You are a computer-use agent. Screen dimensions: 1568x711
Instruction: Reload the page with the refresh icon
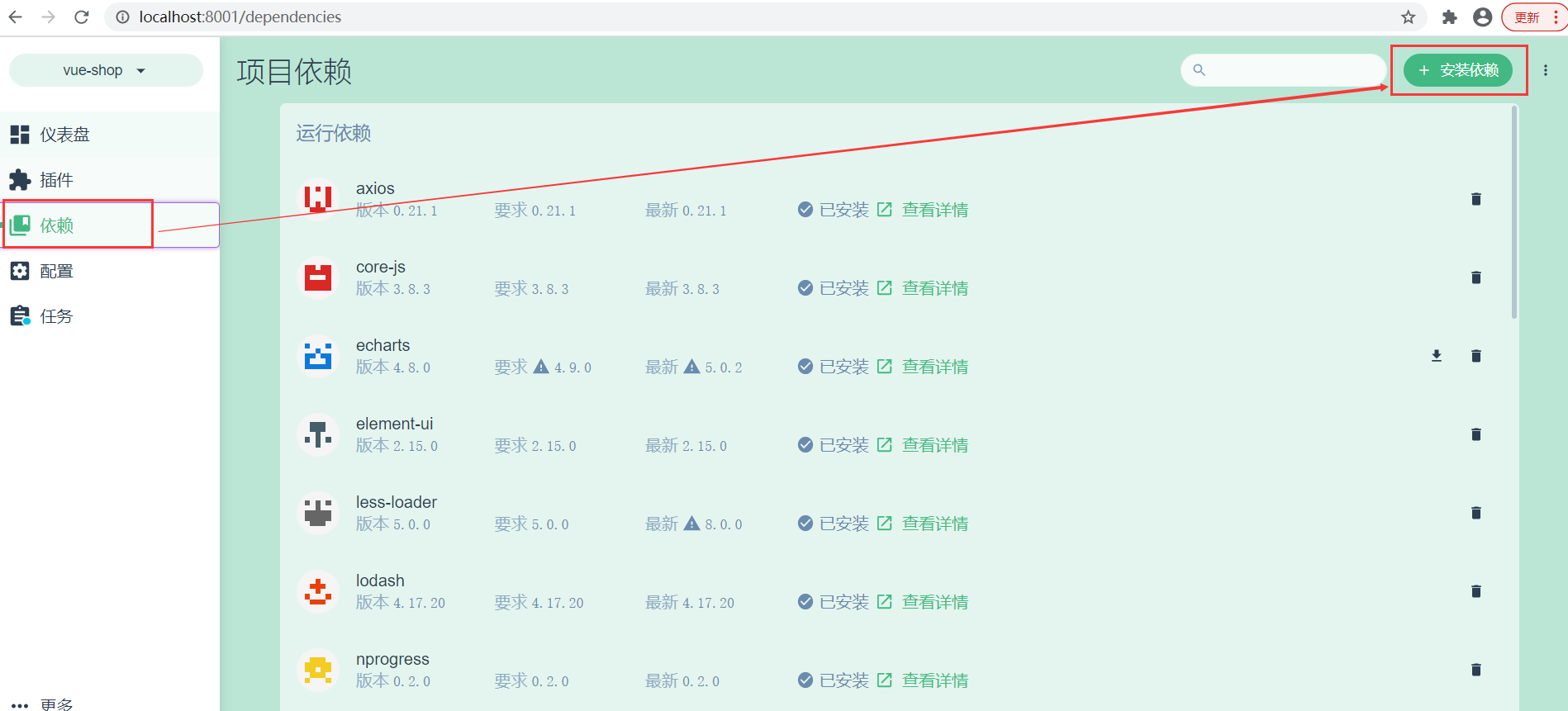(82, 17)
